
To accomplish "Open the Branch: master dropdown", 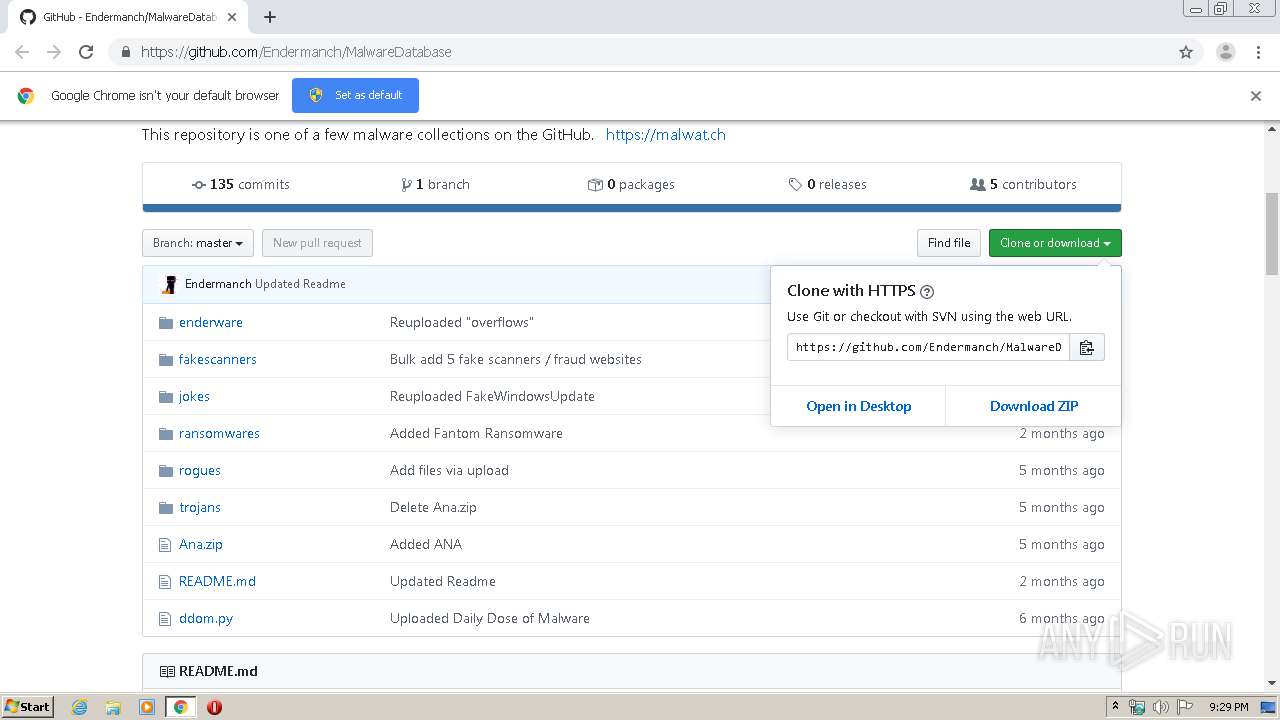I will click(x=198, y=243).
